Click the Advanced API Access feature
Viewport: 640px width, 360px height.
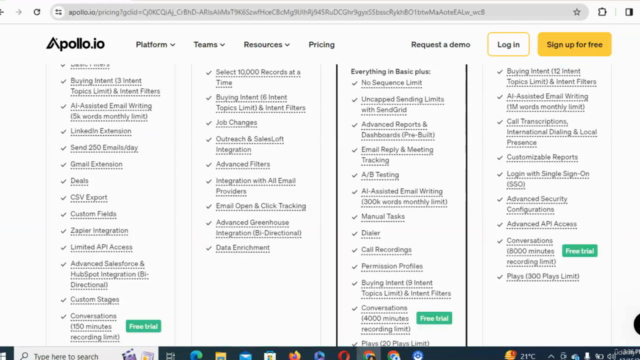542,224
